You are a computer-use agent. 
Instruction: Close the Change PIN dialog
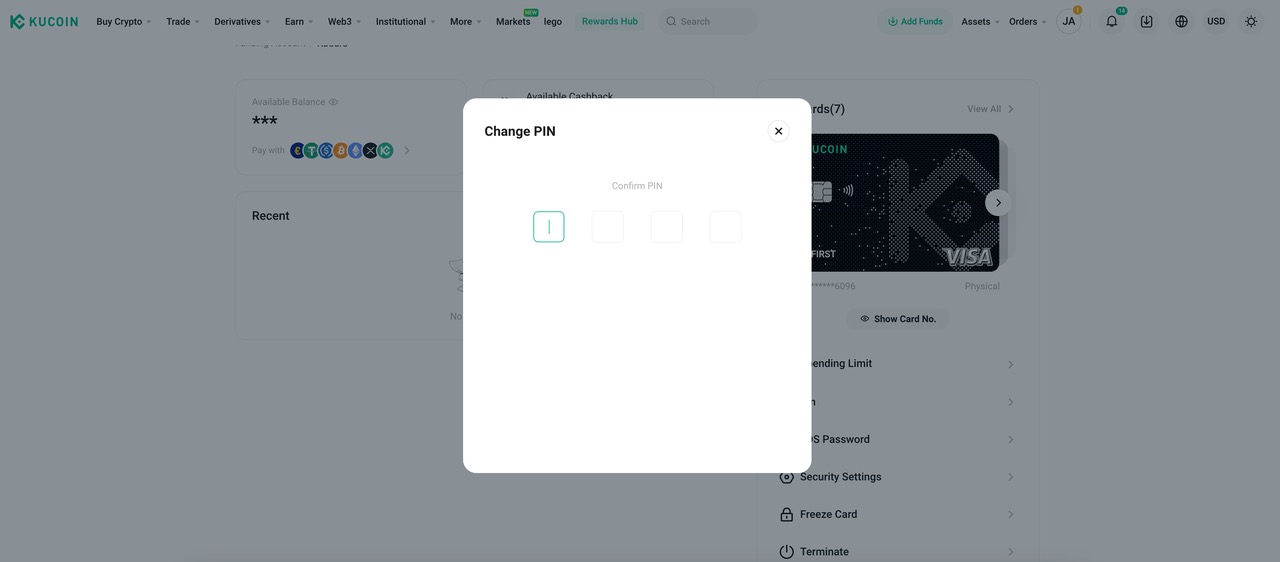(778, 131)
